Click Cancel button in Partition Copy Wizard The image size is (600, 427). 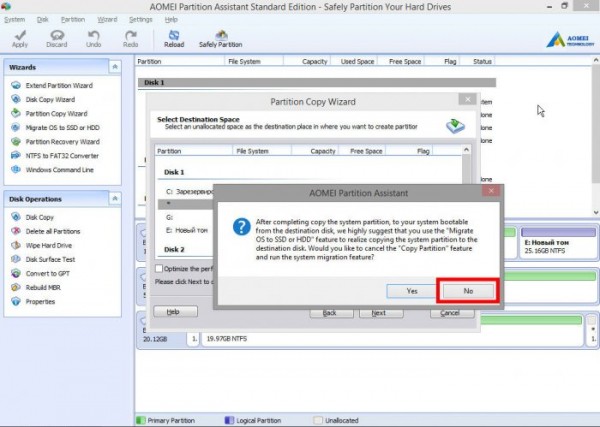pos(452,313)
